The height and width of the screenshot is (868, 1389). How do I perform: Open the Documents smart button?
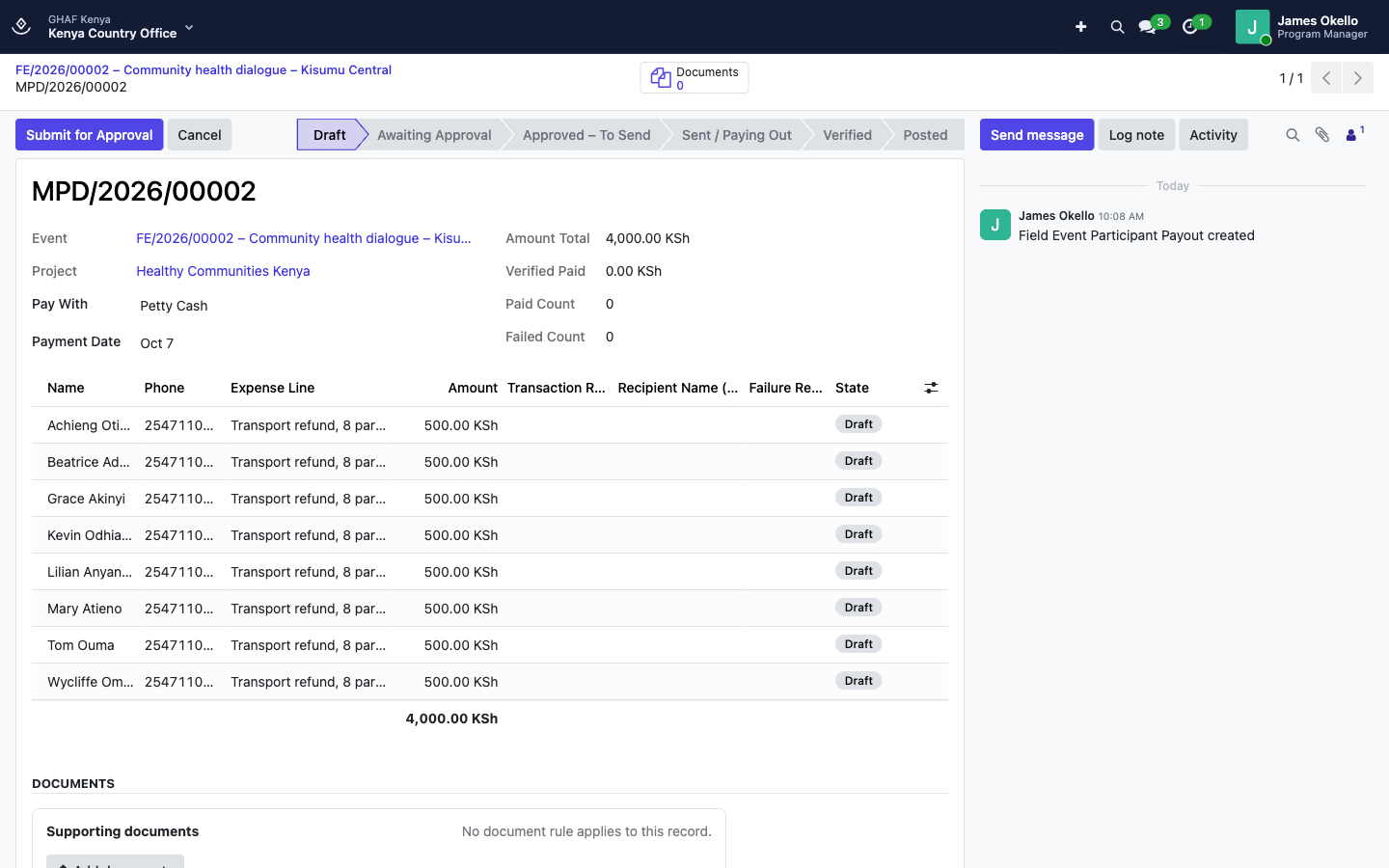[694, 78]
